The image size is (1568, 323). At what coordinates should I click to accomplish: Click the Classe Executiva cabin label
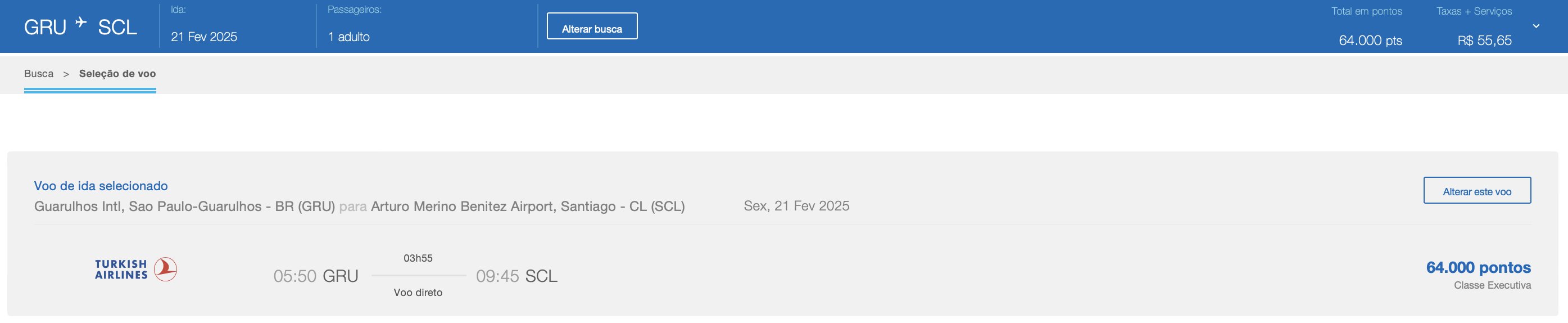(1492, 285)
